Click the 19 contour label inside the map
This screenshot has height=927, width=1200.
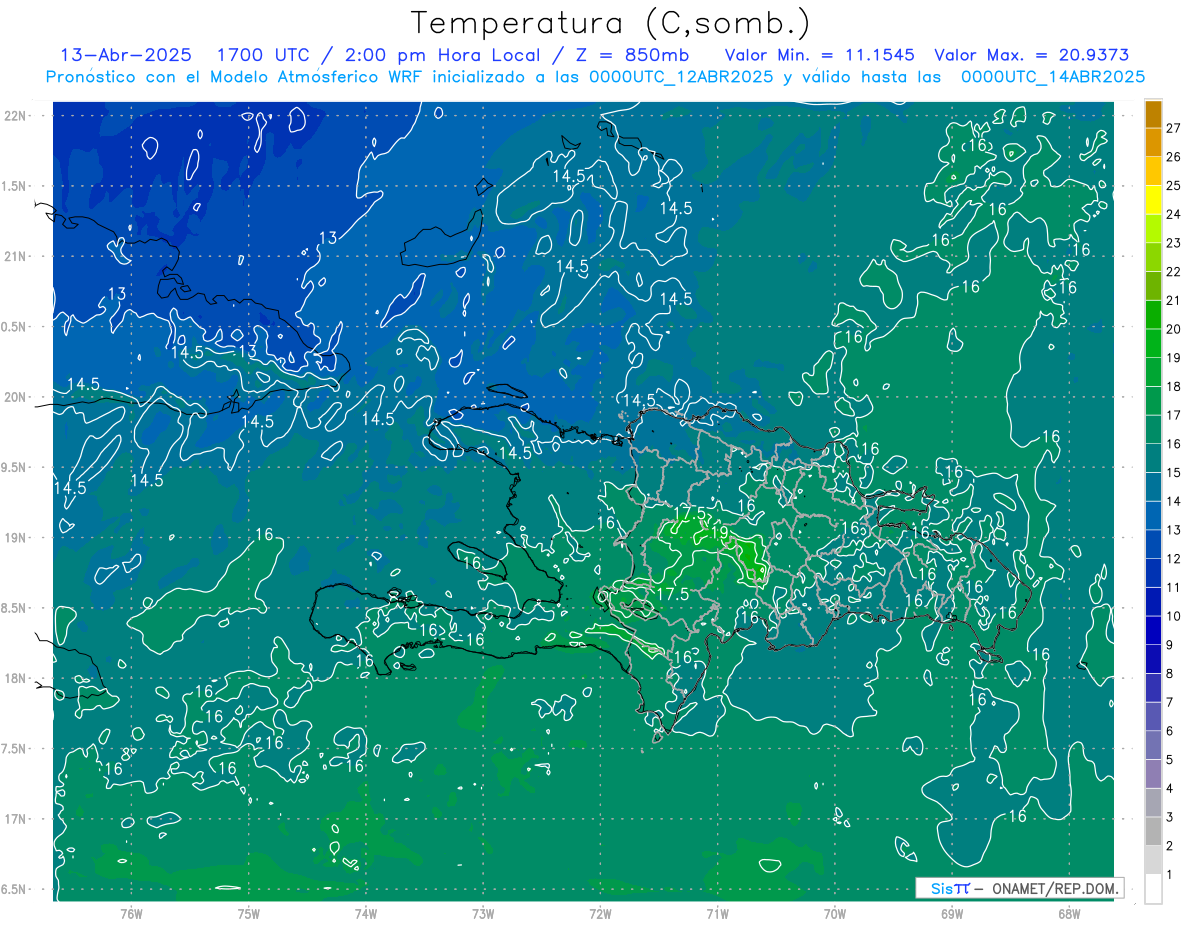718,533
